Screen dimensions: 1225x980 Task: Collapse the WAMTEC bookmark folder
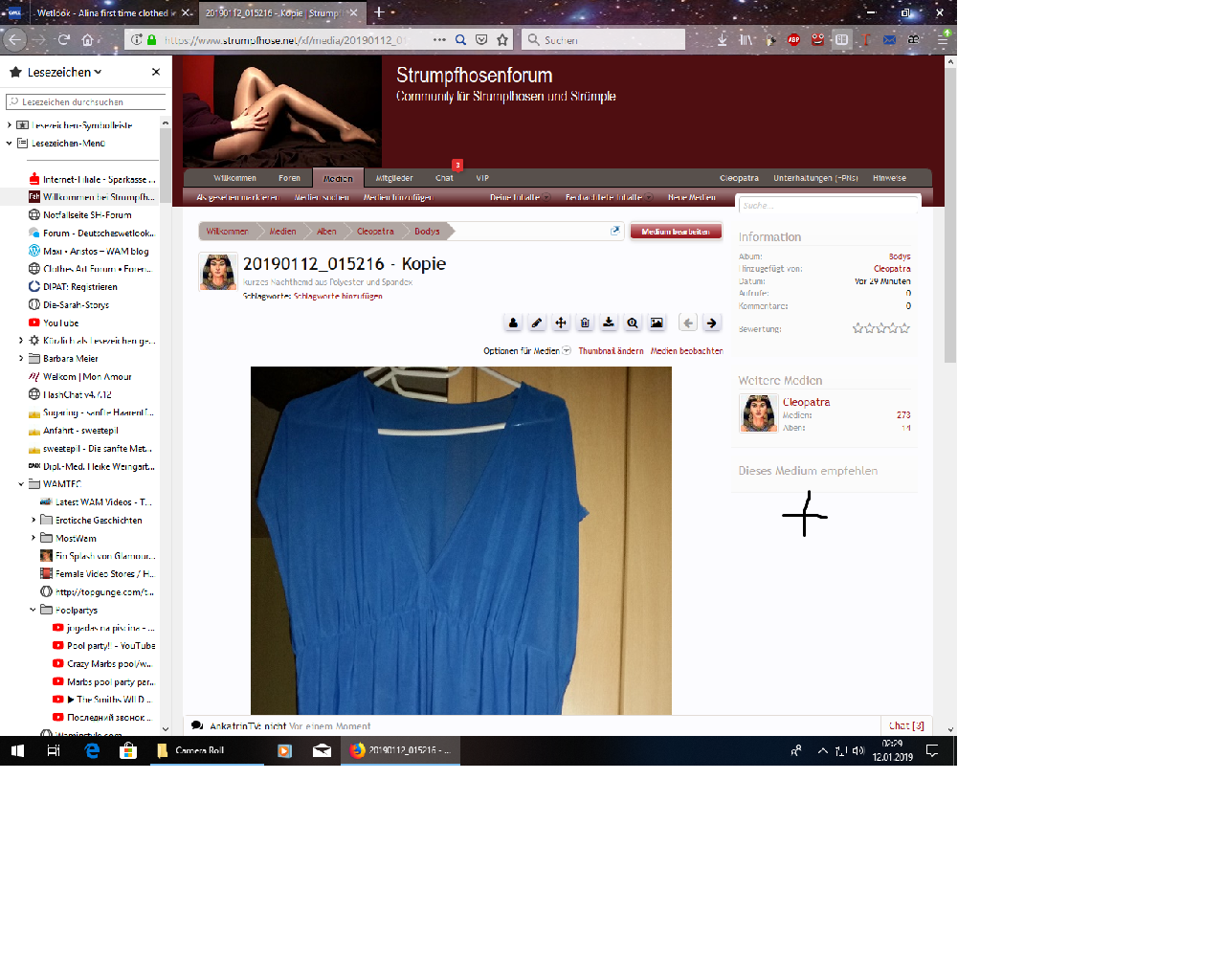(x=21, y=484)
